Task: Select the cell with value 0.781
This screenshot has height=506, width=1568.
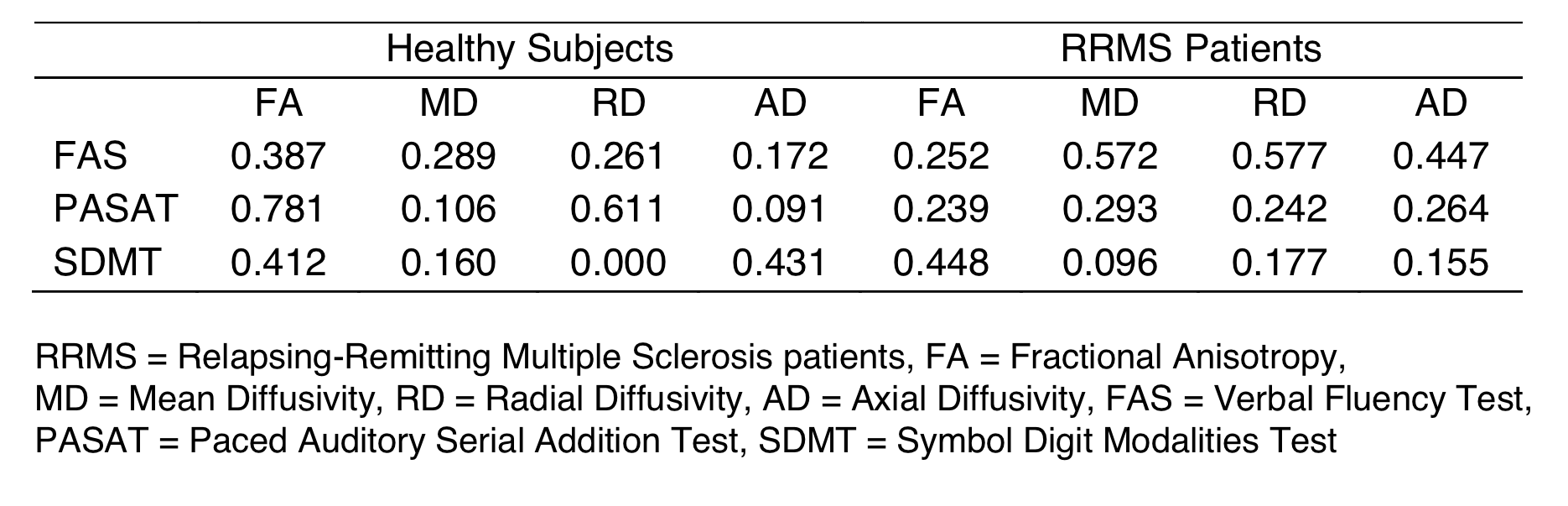Action: click(x=278, y=209)
